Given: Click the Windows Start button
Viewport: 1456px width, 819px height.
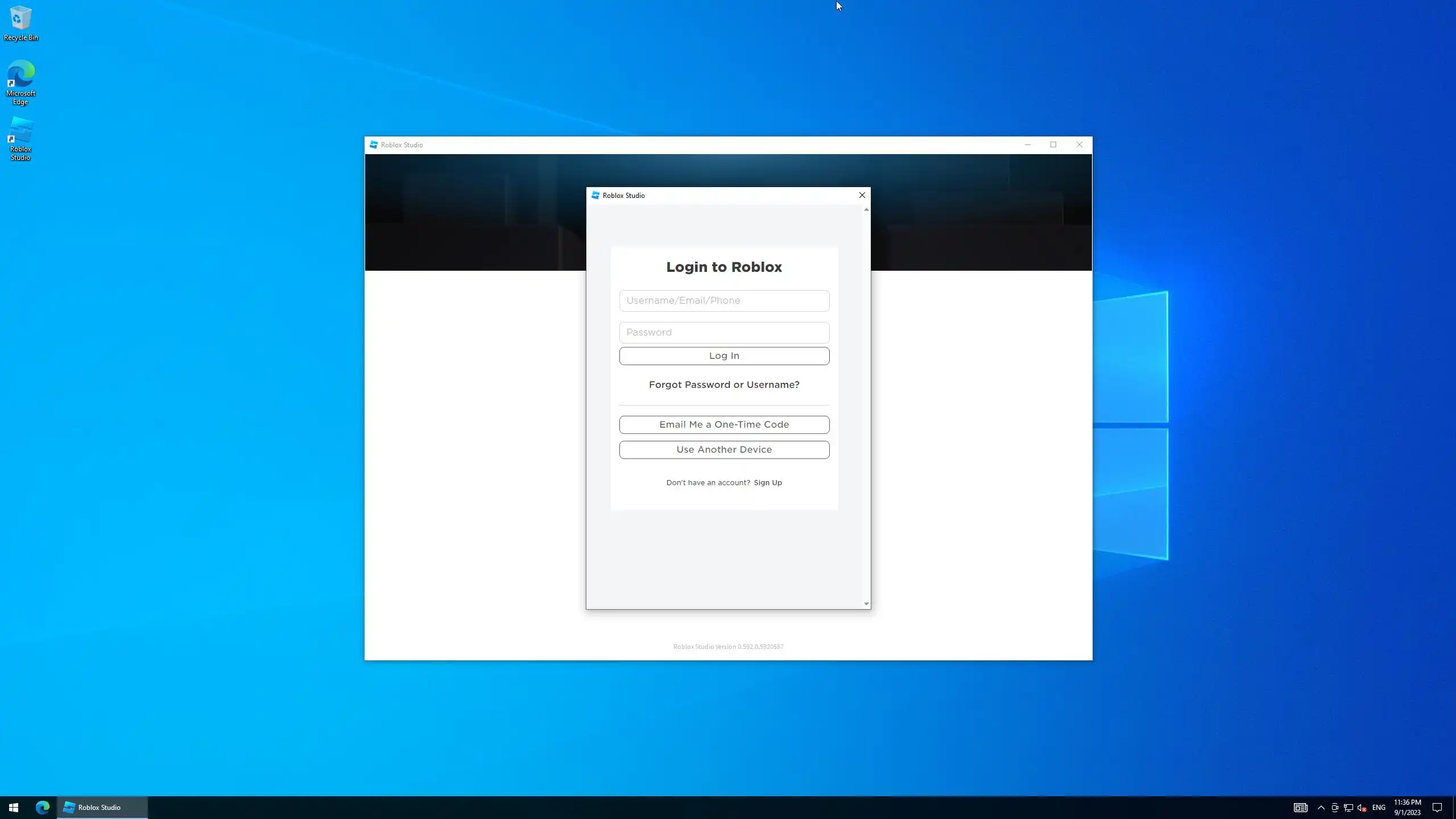Looking at the screenshot, I should coord(14,807).
